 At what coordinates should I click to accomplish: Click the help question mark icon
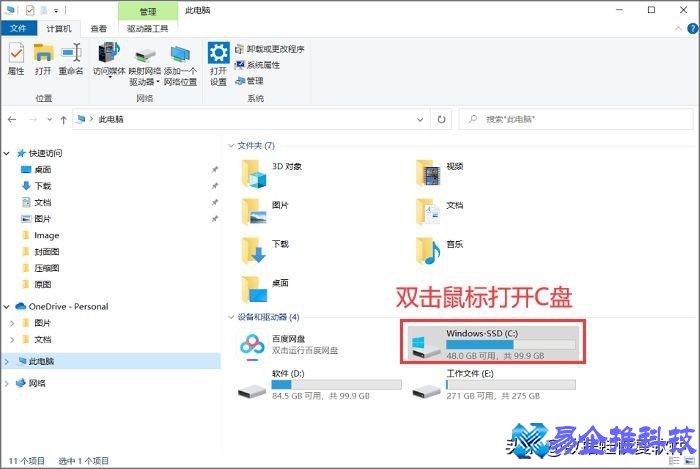click(x=693, y=29)
